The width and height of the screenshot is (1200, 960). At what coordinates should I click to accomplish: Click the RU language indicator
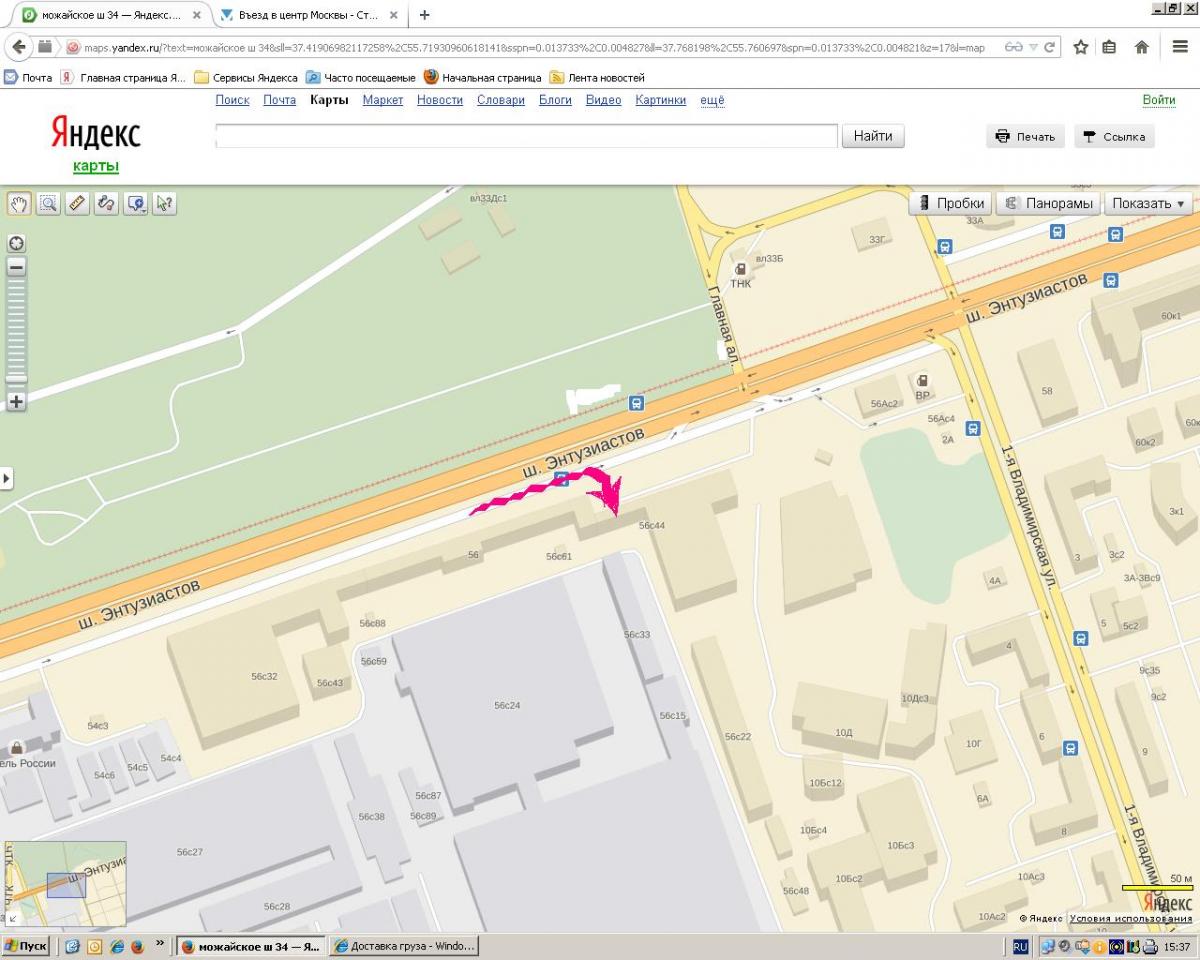[1021, 946]
